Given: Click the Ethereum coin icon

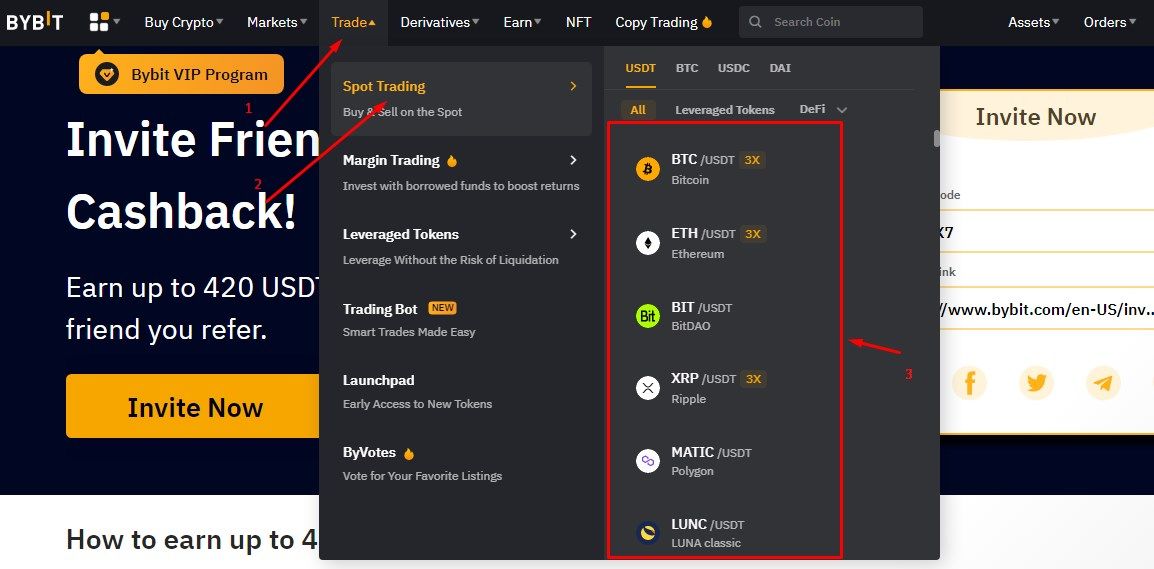Looking at the screenshot, I should [x=648, y=243].
